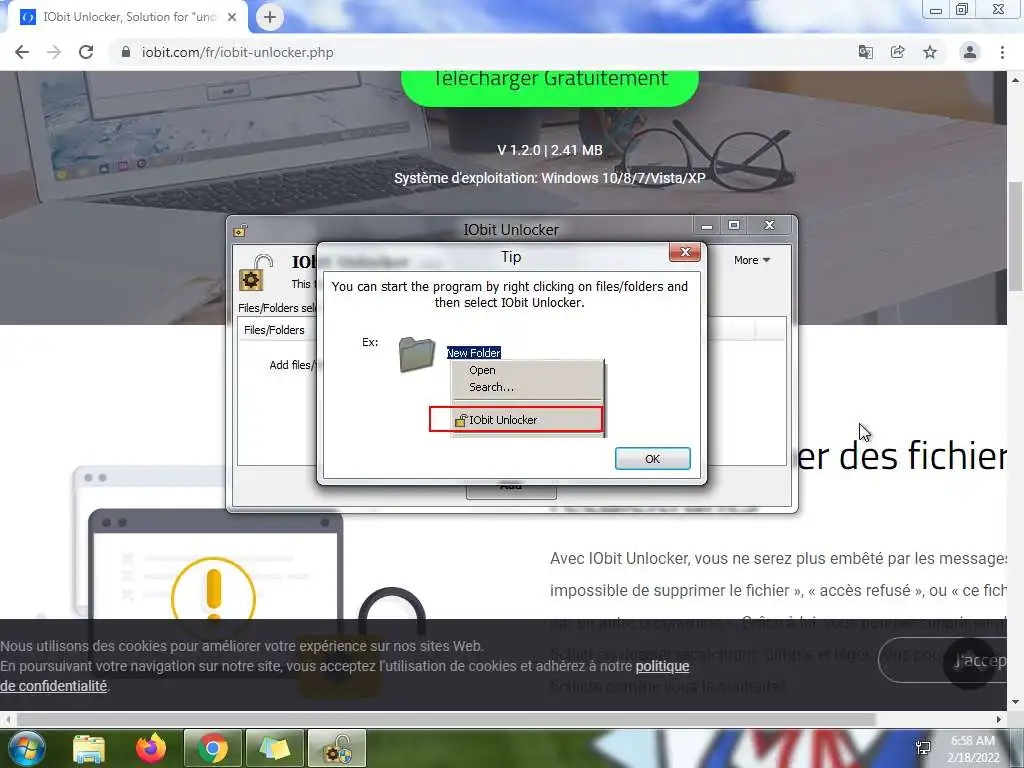
Task: Open the Chrome profile avatar
Action: click(970, 52)
